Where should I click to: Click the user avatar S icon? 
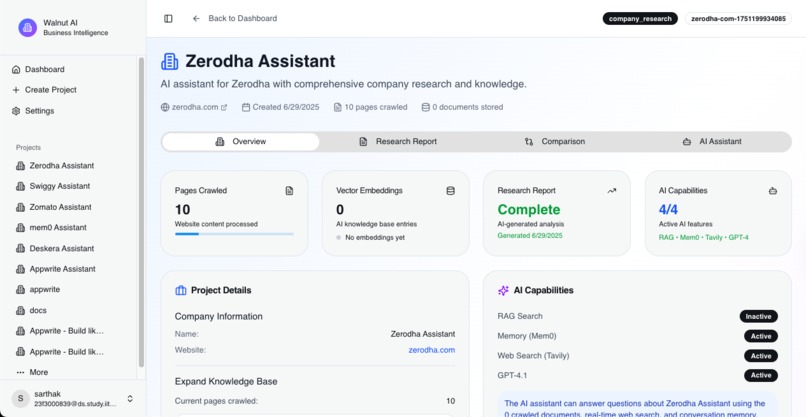click(21, 398)
